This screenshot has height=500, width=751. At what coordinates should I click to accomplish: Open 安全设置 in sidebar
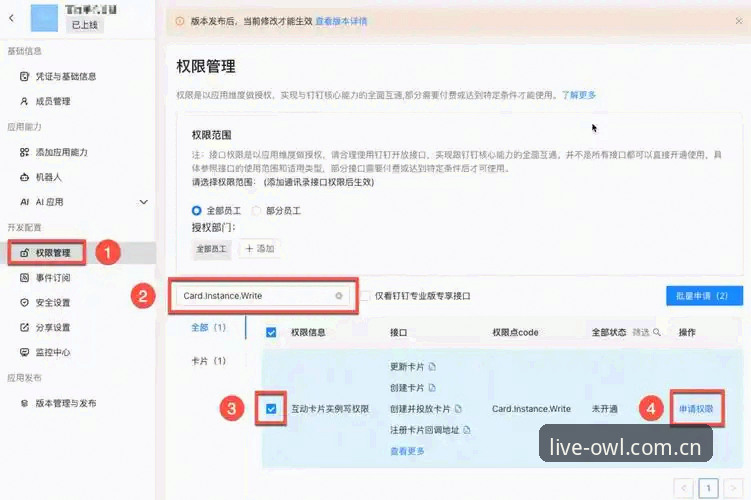46,302
